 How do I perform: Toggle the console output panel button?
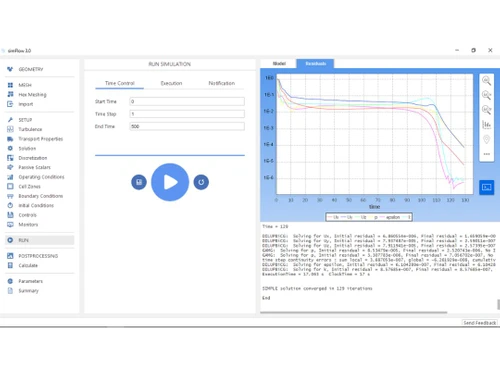click(487, 187)
